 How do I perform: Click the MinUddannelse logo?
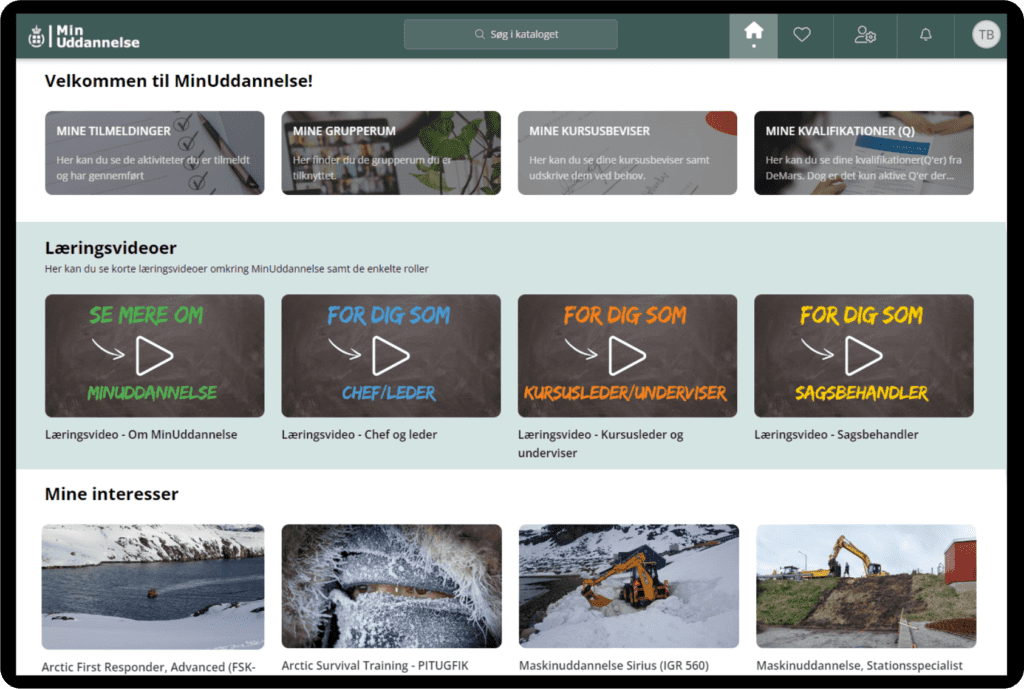click(x=84, y=34)
